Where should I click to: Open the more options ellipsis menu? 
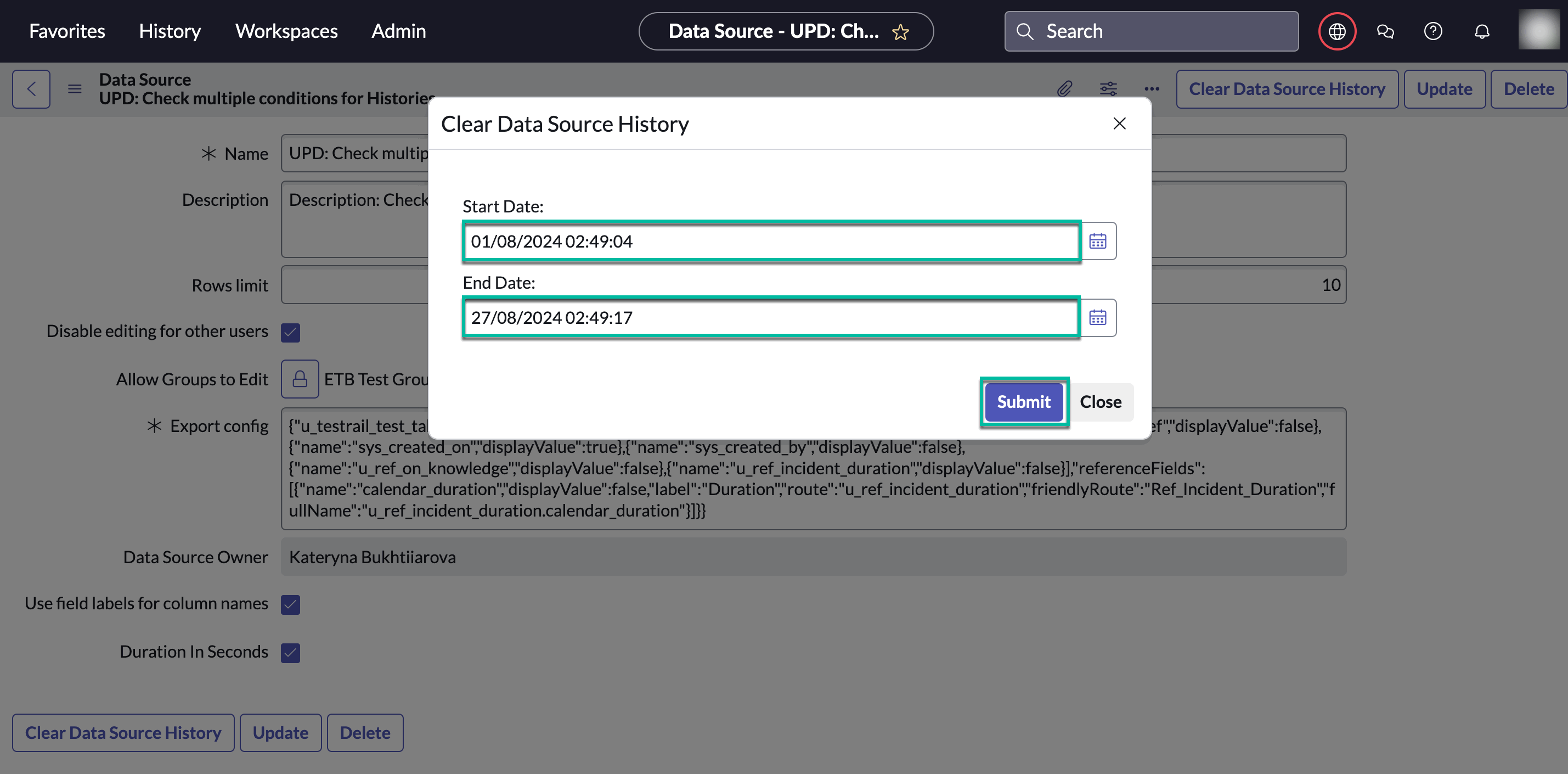[1152, 89]
